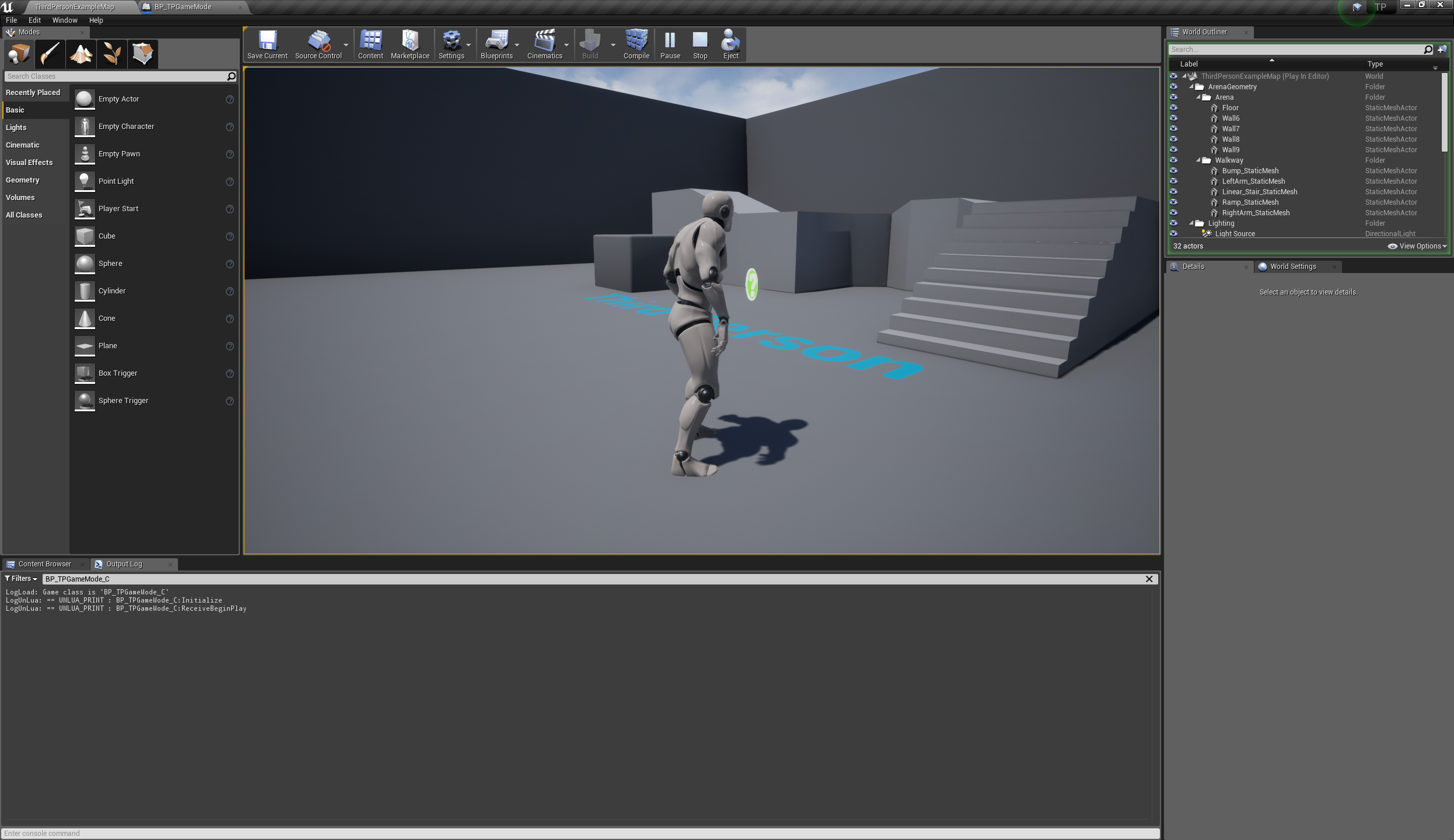Clear the Output Log filter text

coord(1149,579)
